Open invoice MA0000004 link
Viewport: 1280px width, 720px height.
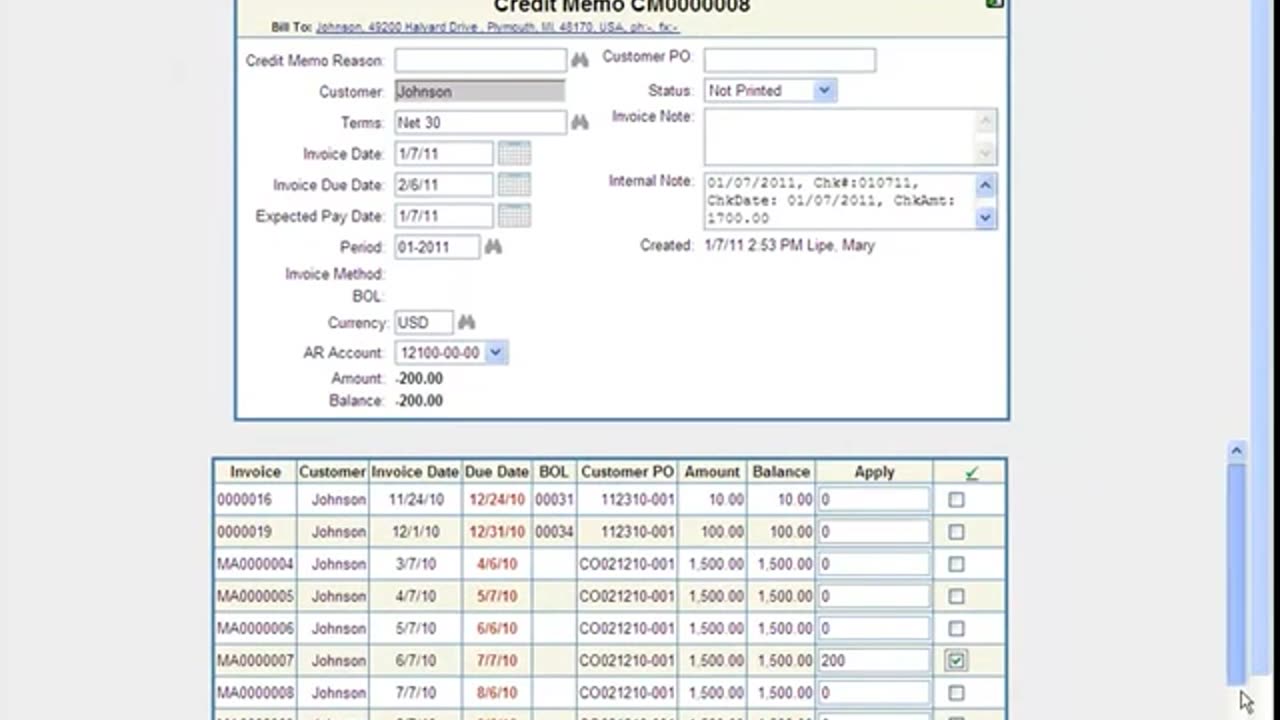pyautogui.click(x=255, y=564)
